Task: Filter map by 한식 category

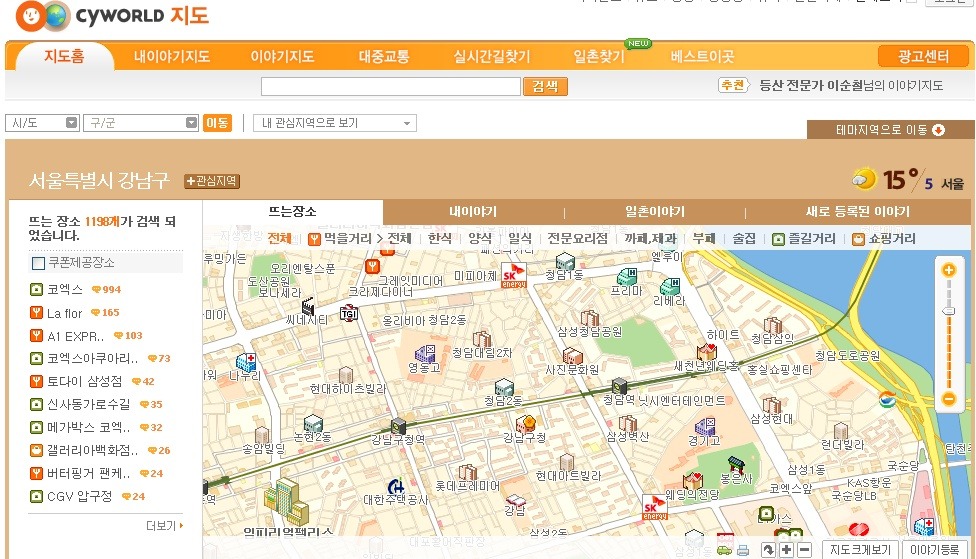Action: tap(439, 238)
